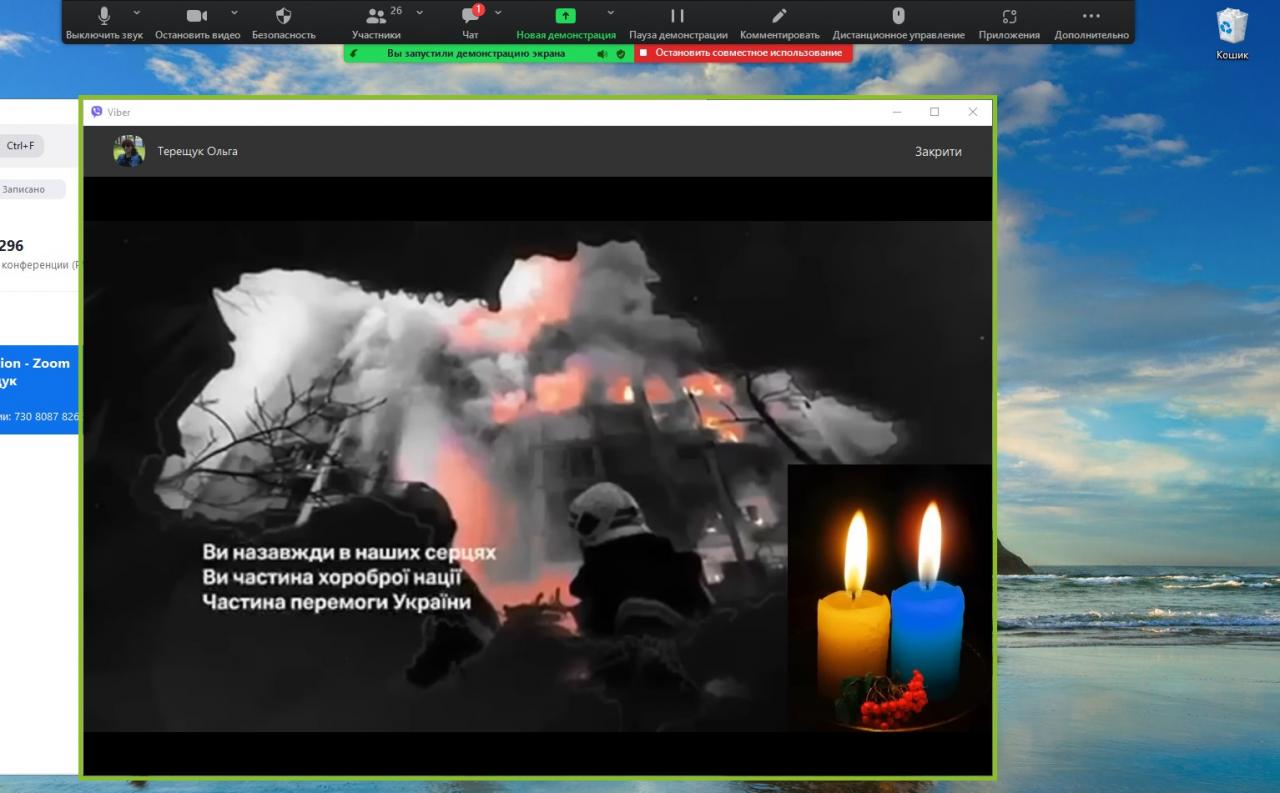1280x793 pixels.
Task: Click Закрити in Viber viewer
Action: coord(937,152)
